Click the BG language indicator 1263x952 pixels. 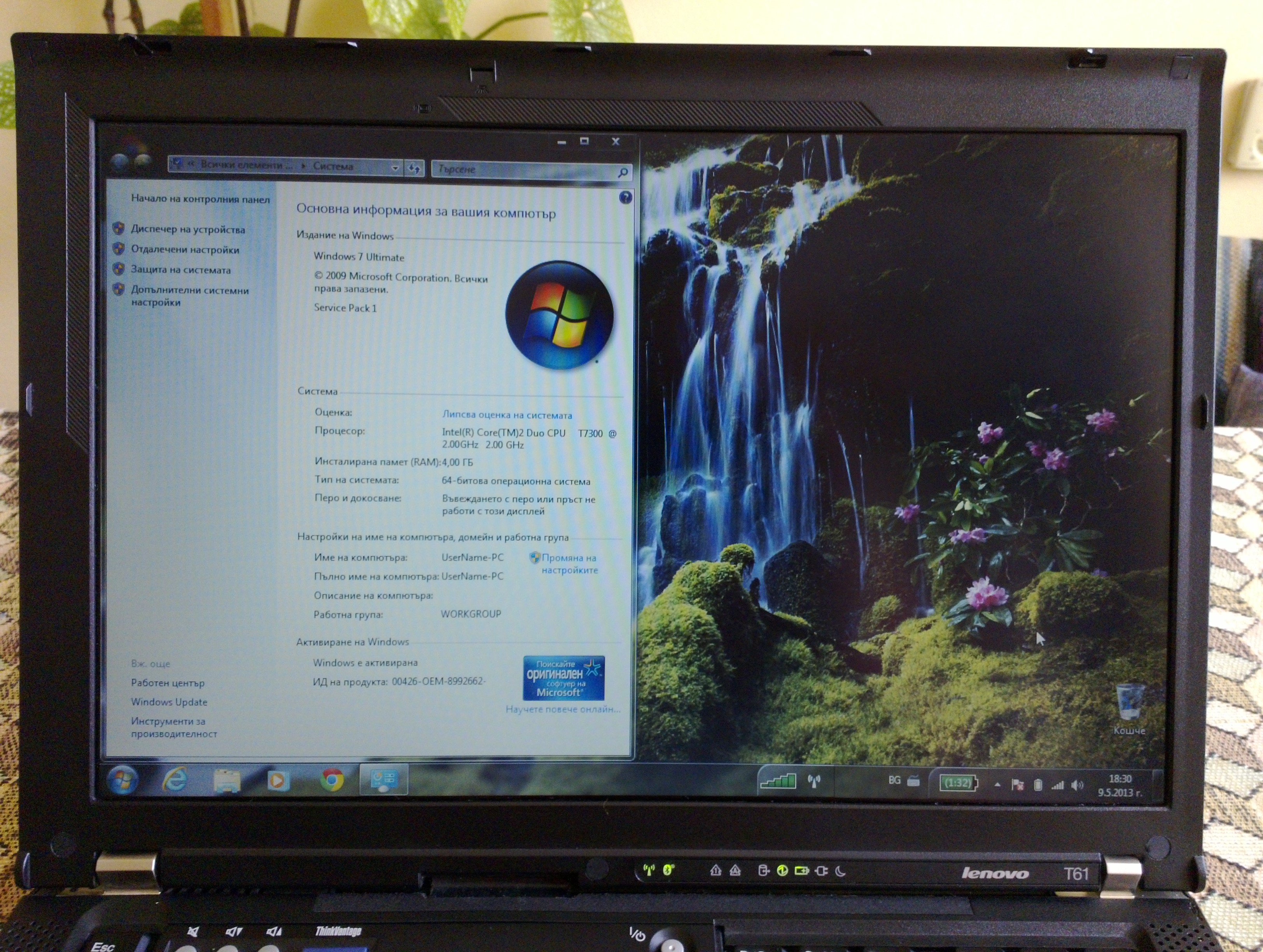pyautogui.click(x=894, y=780)
